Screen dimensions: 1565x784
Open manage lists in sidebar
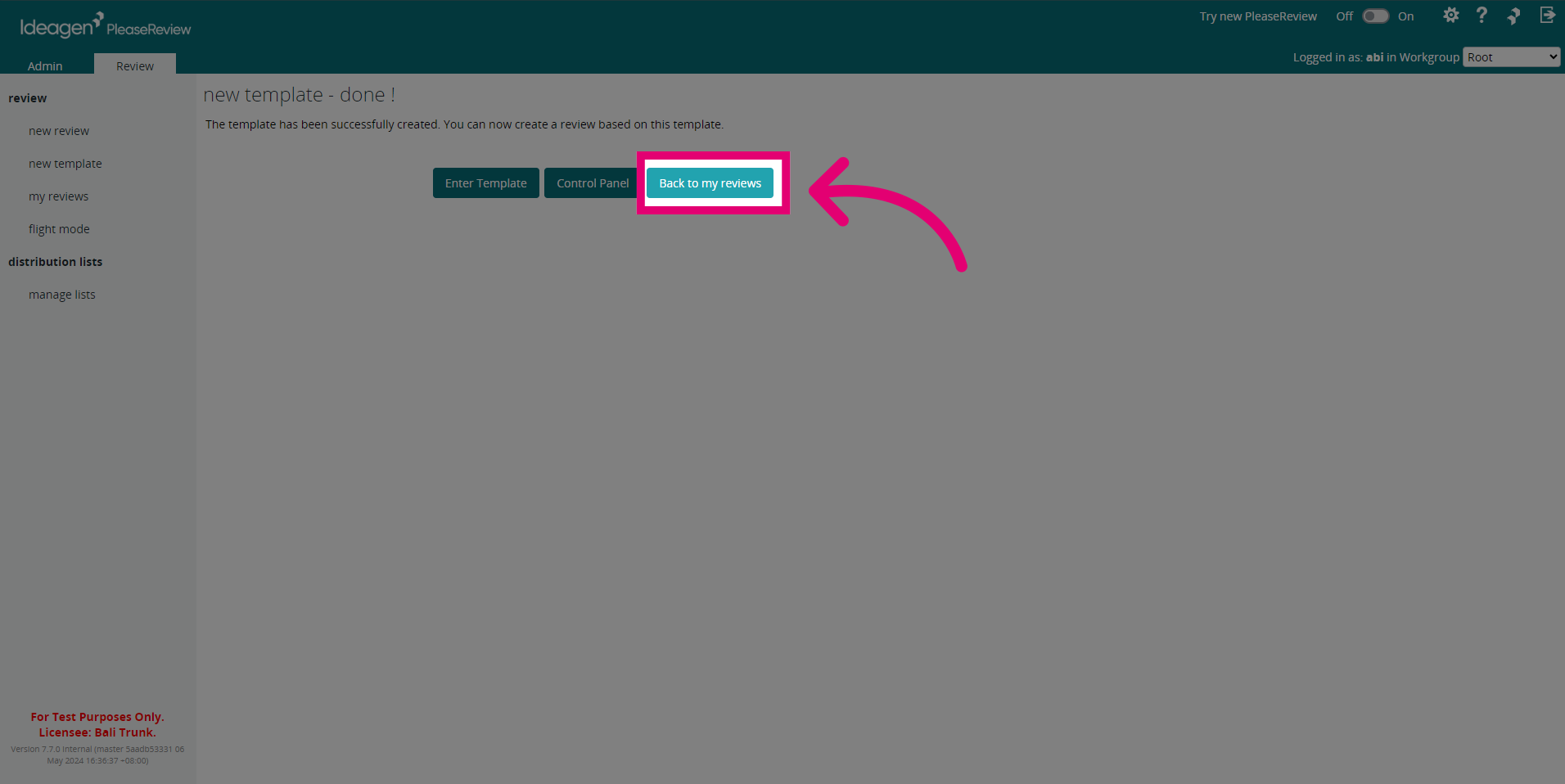[62, 295]
